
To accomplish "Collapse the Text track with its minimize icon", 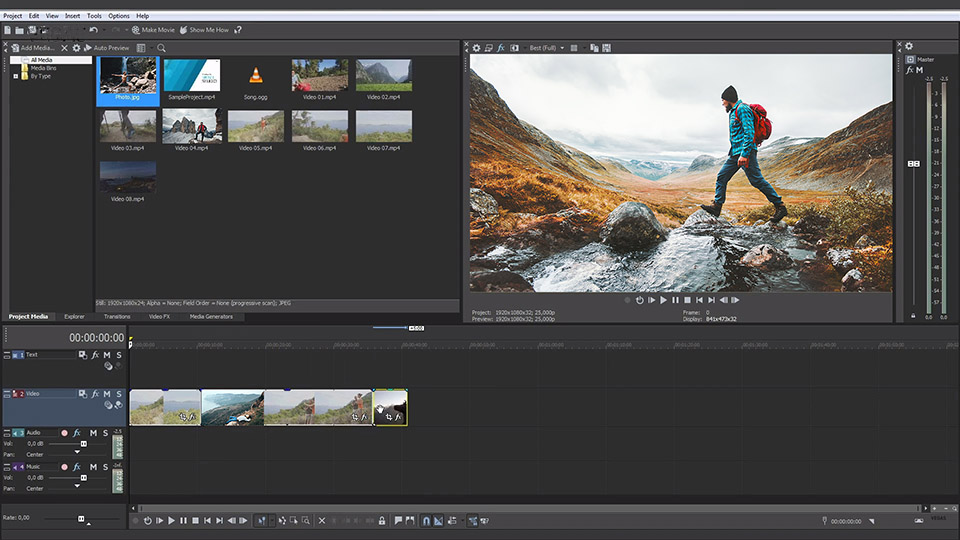I will (7, 354).
